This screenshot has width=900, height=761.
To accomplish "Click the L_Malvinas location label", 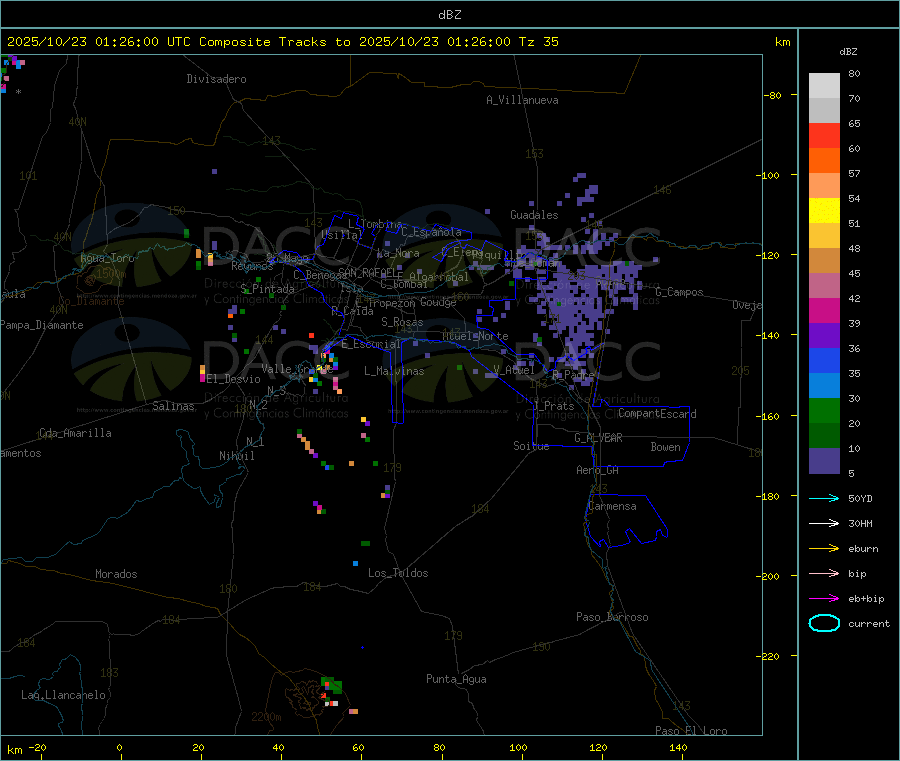I will pos(394,371).
